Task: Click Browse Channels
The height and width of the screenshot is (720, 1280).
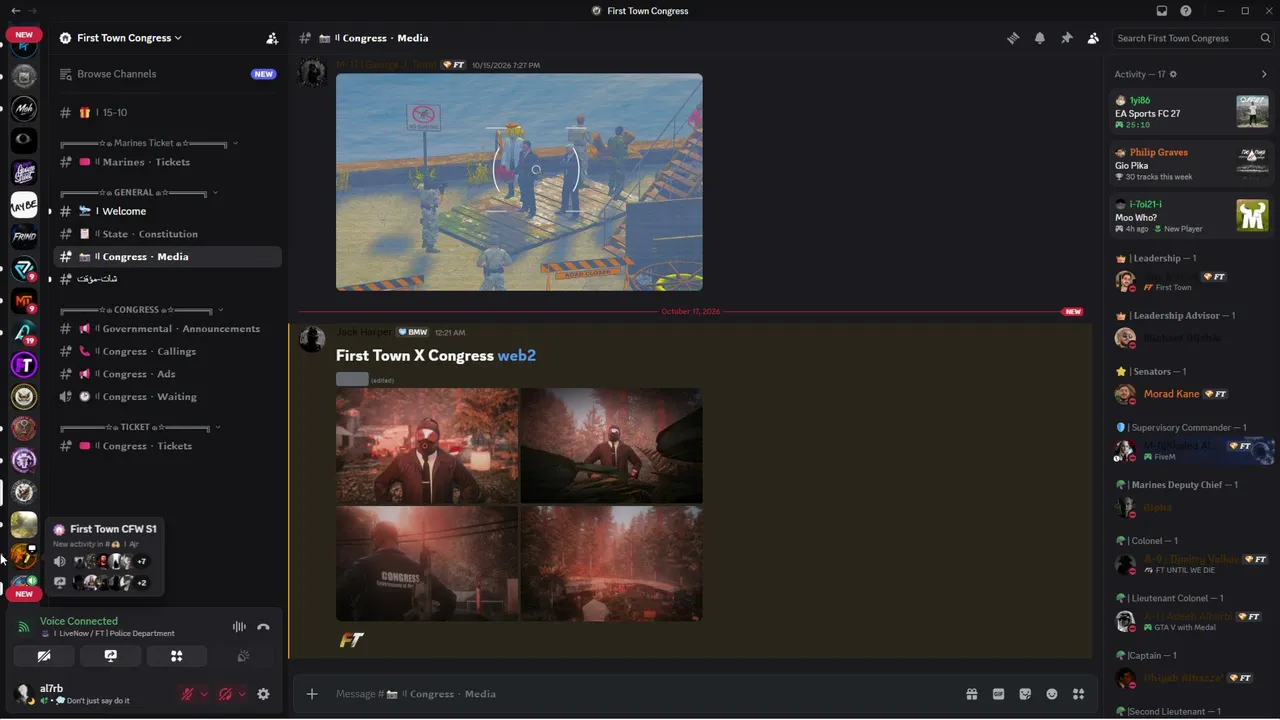Action: click(167, 74)
